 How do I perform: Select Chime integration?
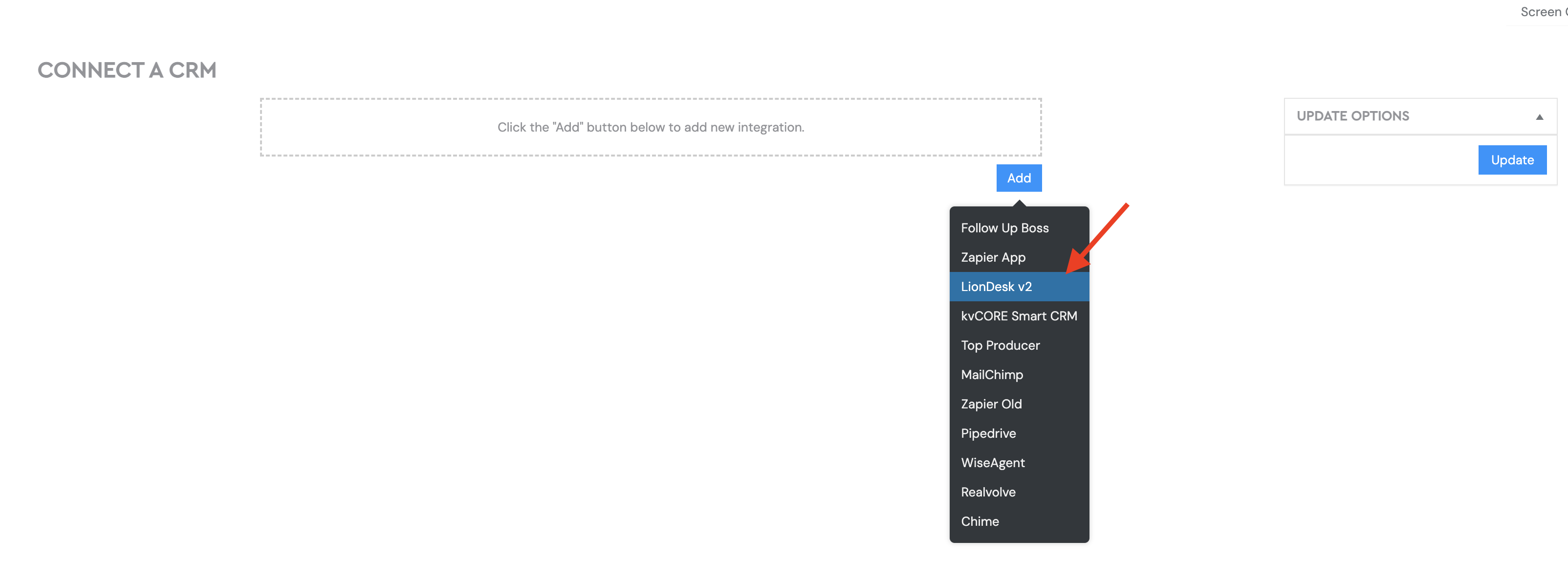tap(1019, 521)
